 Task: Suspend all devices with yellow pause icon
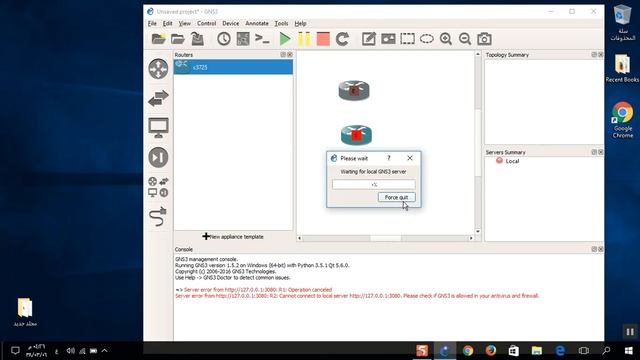(x=304, y=39)
